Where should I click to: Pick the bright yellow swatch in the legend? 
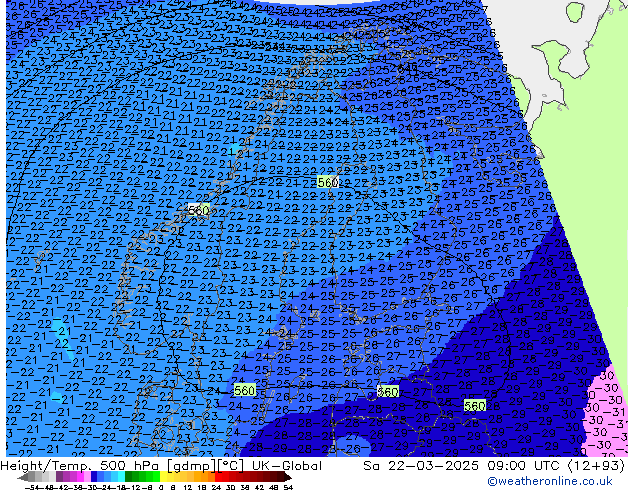[x=163, y=477]
